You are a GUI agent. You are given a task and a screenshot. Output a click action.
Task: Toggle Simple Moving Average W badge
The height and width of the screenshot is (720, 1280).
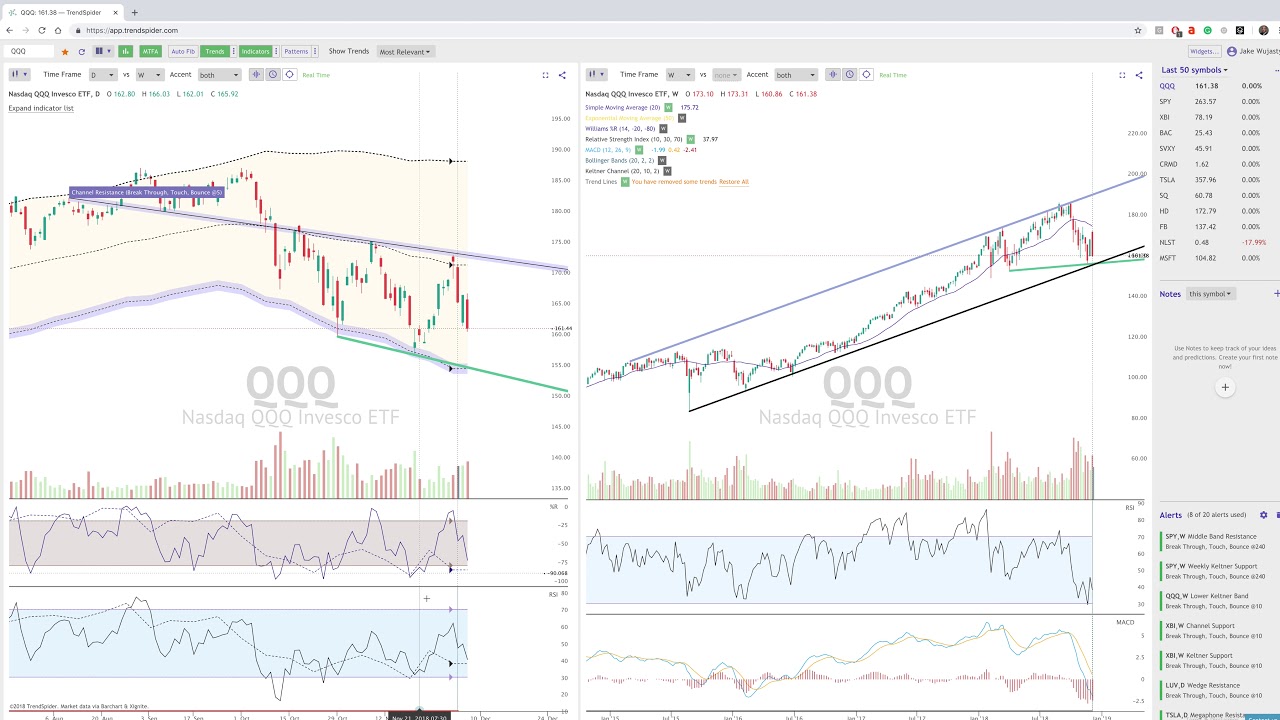click(668, 107)
